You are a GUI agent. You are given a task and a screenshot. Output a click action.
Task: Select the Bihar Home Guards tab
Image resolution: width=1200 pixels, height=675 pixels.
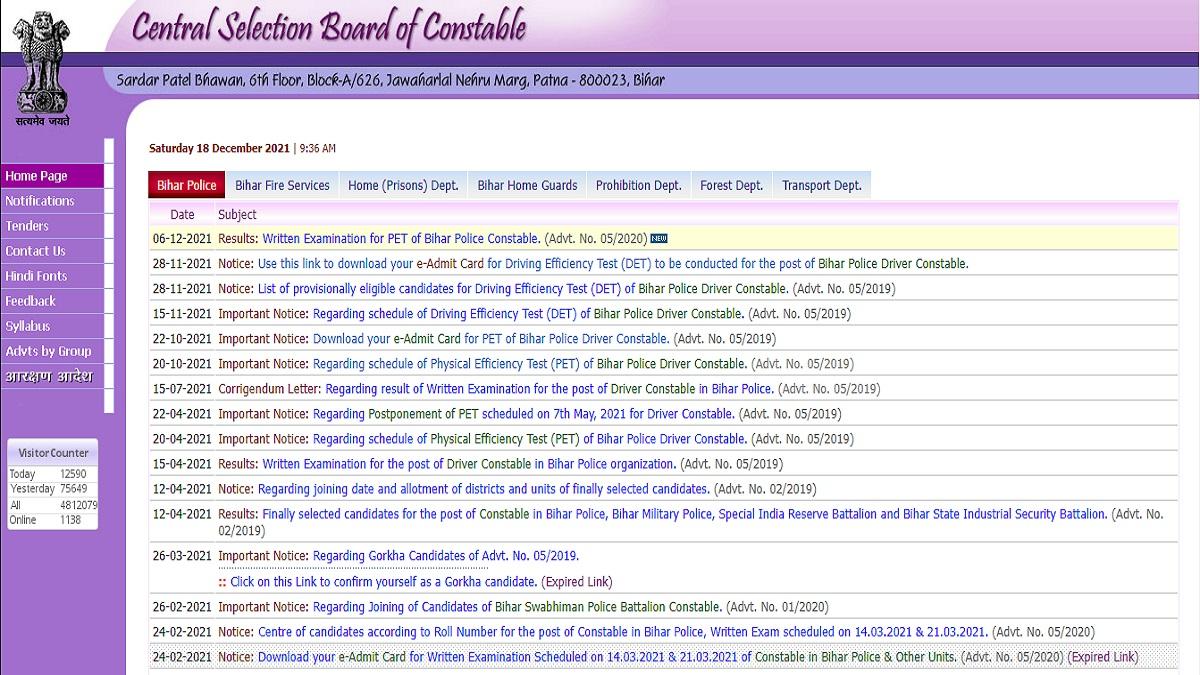[527, 185]
